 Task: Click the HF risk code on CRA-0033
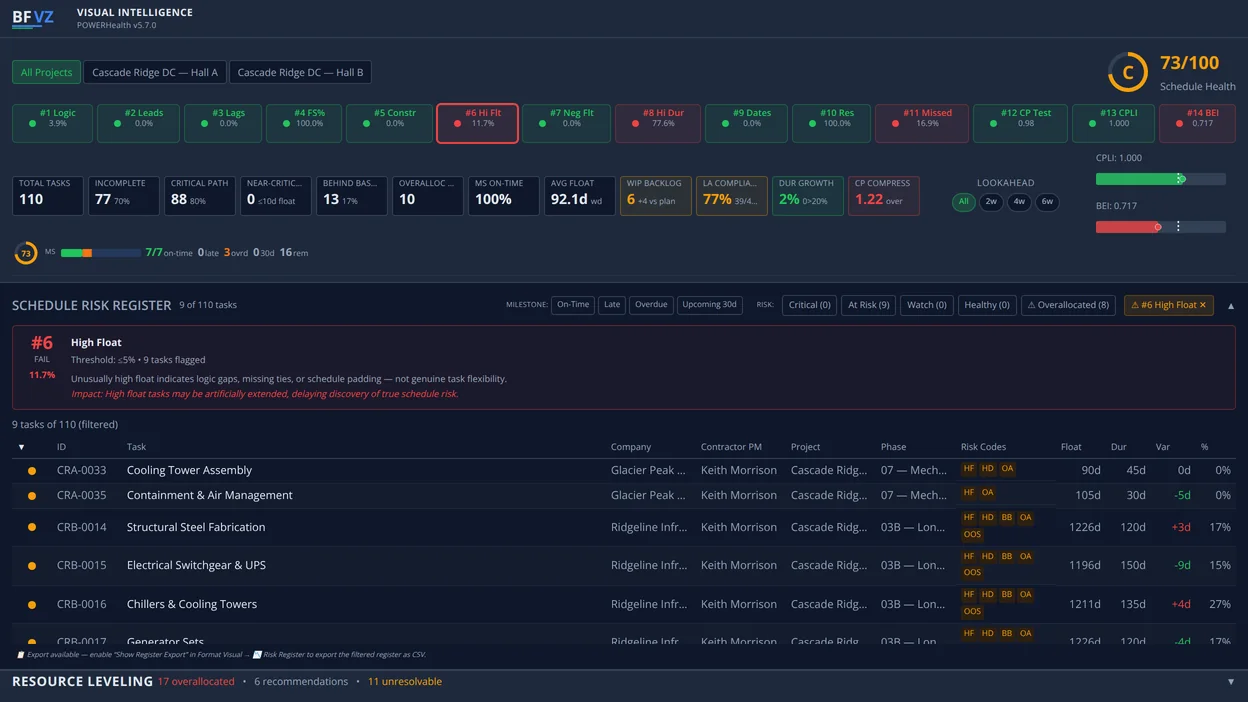point(968,469)
